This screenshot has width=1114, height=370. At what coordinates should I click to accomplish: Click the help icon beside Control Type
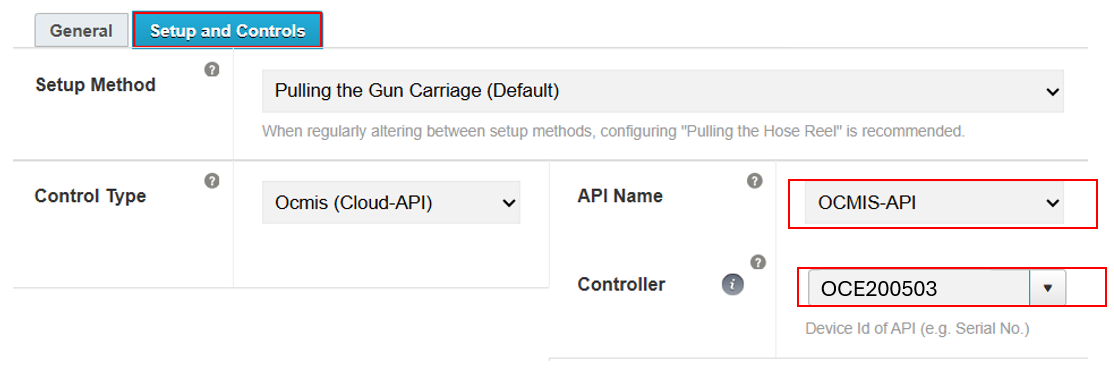coord(211,180)
